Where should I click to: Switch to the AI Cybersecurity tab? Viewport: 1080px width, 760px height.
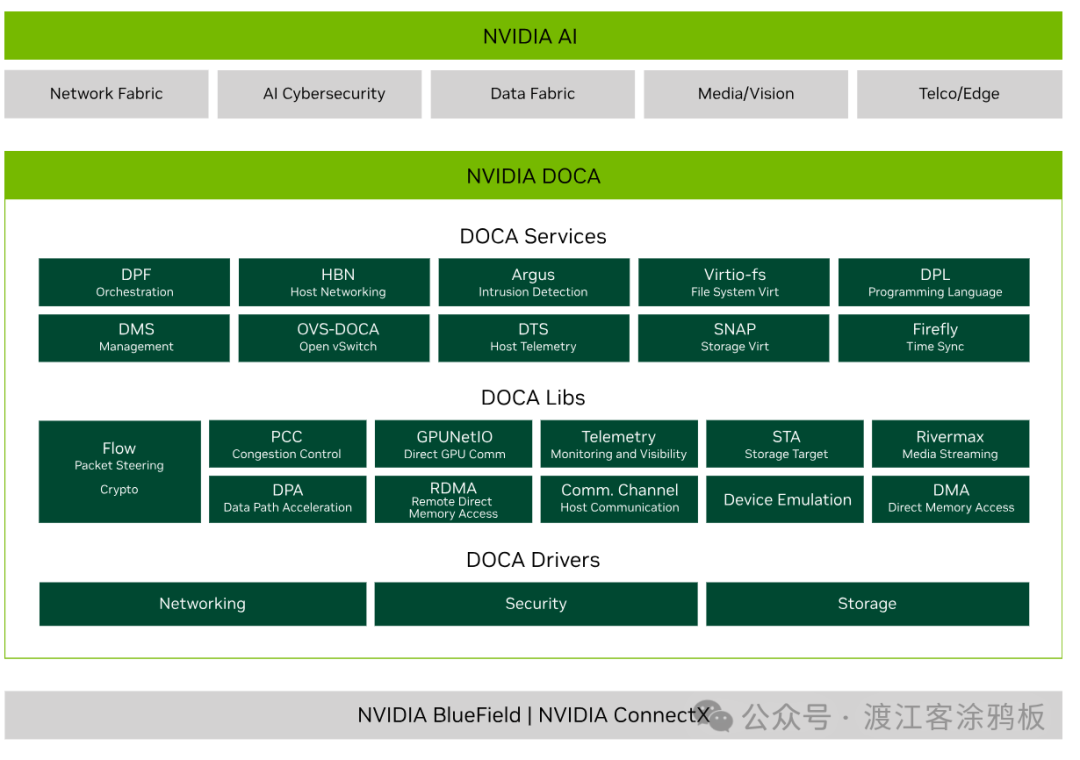319,93
